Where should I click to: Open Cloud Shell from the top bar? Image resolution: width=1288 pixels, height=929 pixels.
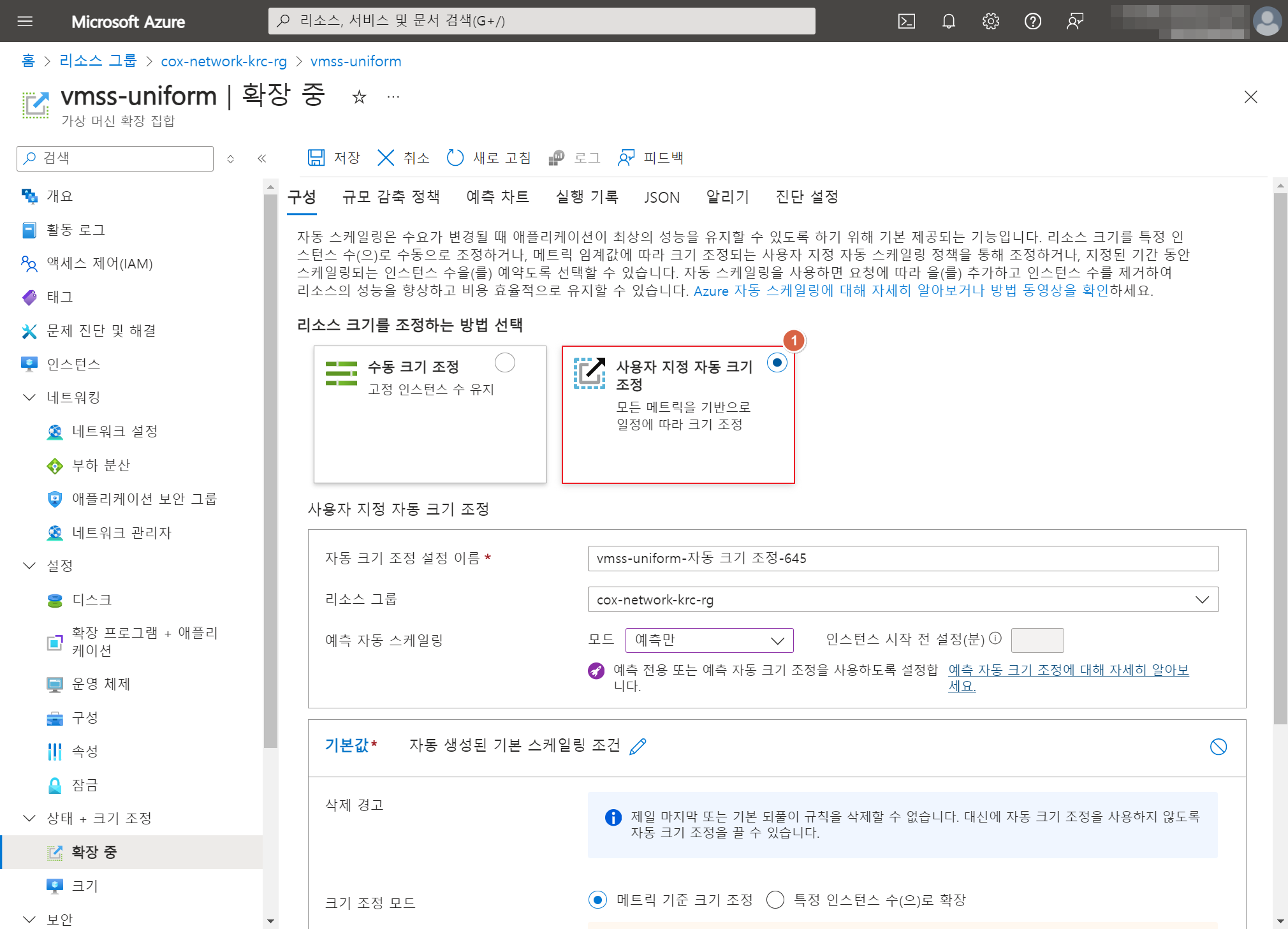pyautogui.click(x=906, y=22)
